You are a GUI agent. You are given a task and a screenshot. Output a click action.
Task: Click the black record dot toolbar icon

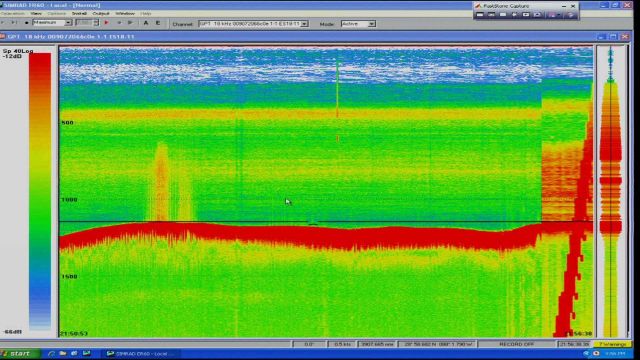pos(27,22)
